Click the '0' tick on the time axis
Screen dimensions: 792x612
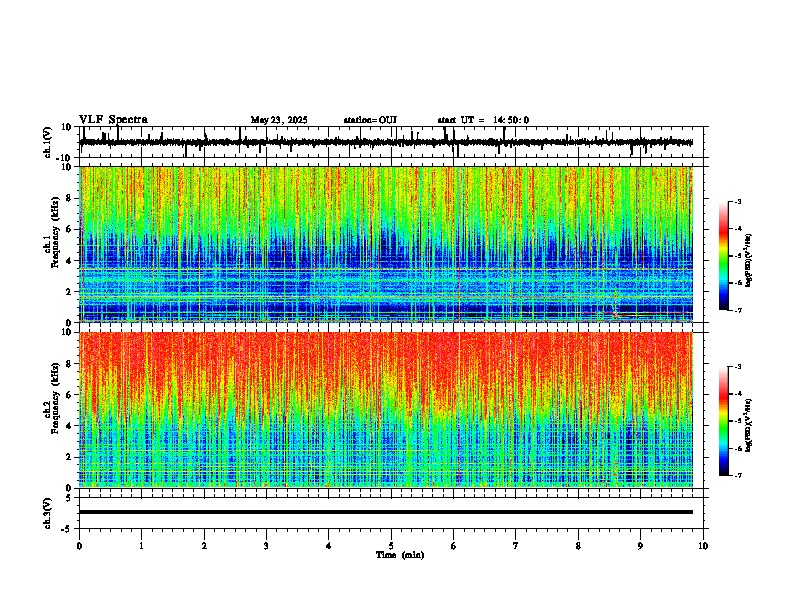79,546
